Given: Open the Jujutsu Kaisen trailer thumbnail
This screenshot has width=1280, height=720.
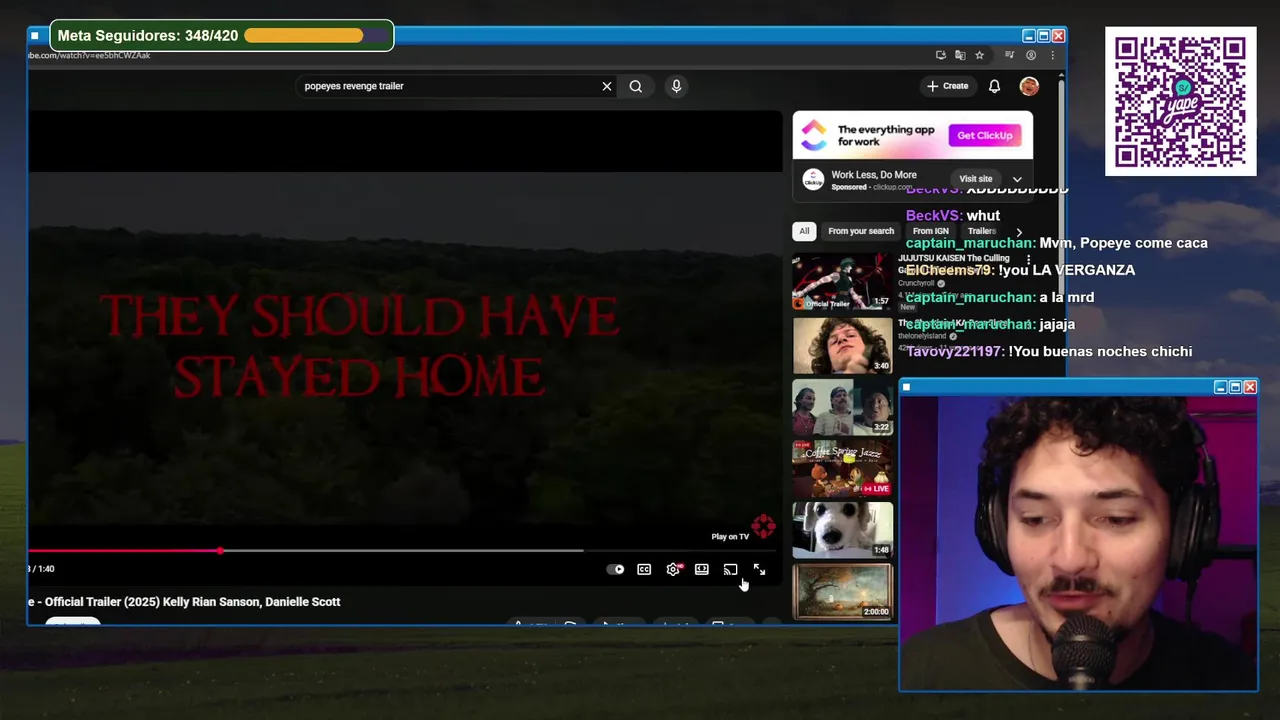Looking at the screenshot, I should 842,282.
